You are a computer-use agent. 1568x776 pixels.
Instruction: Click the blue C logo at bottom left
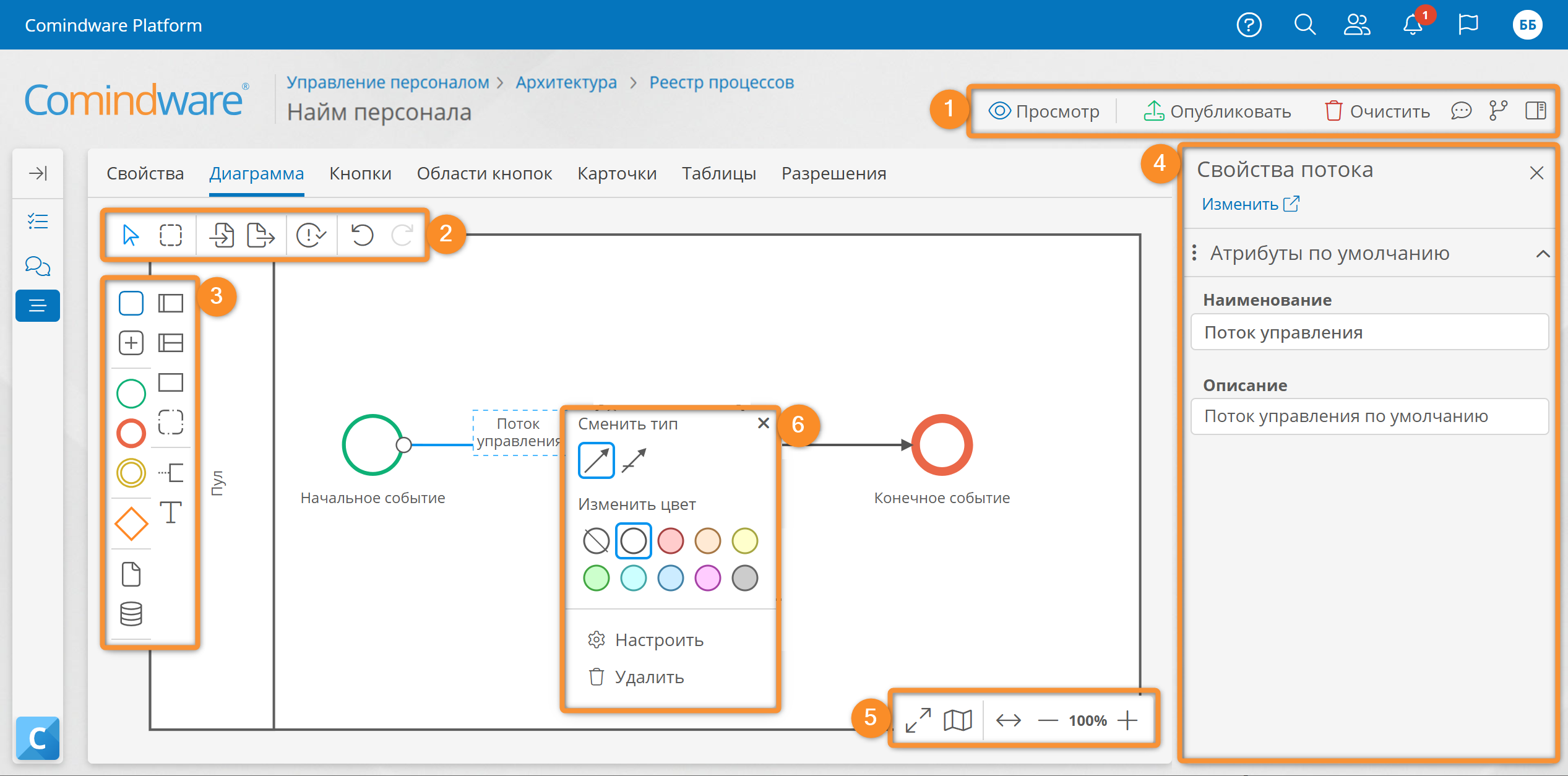[x=38, y=738]
